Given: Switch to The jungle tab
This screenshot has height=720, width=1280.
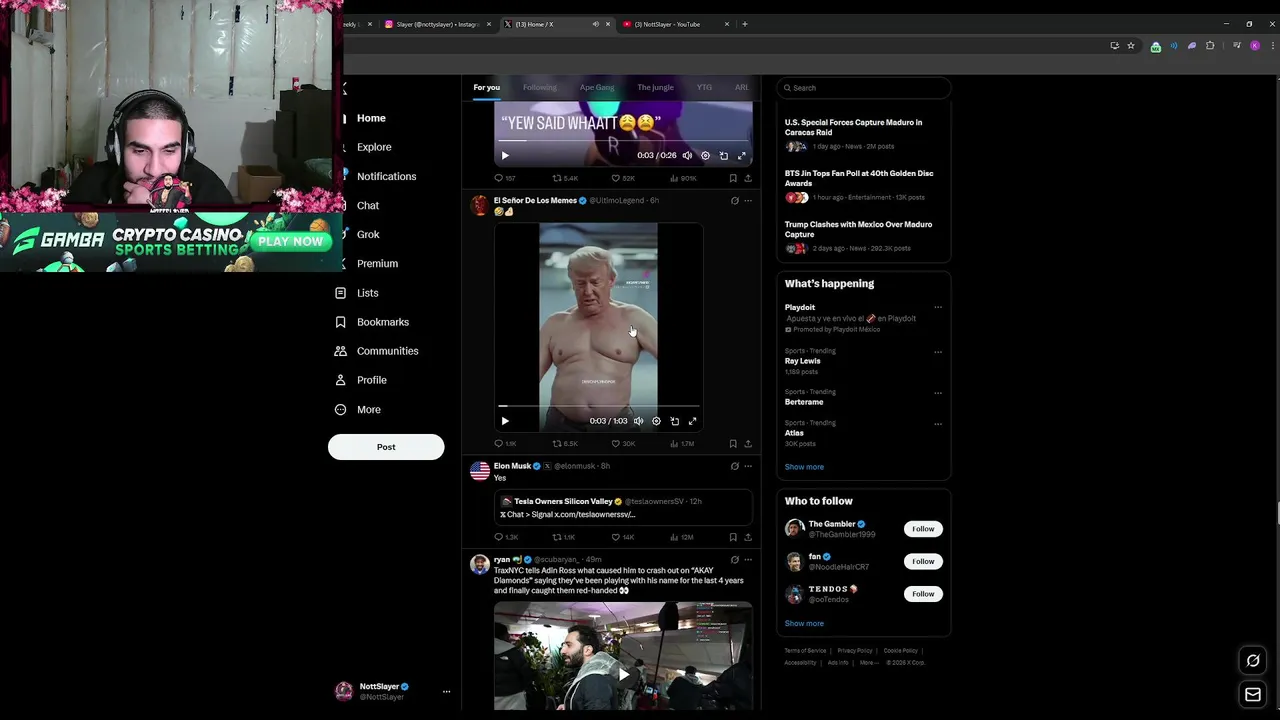Looking at the screenshot, I should (x=655, y=87).
